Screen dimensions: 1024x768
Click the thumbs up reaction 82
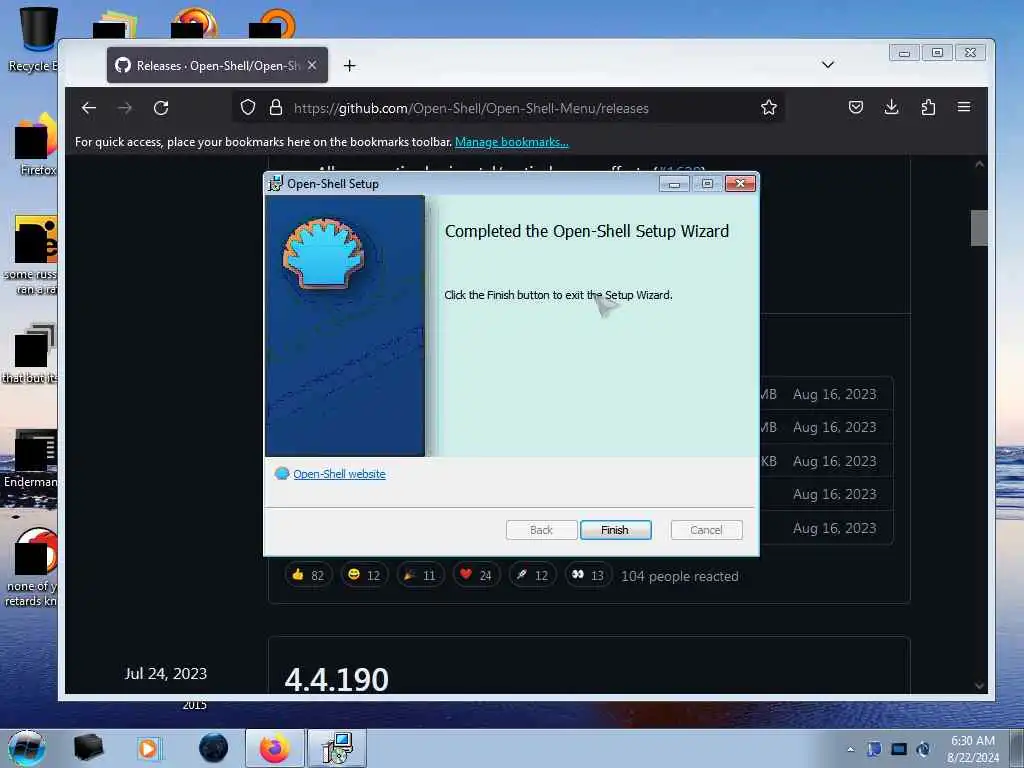coord(308,575)
